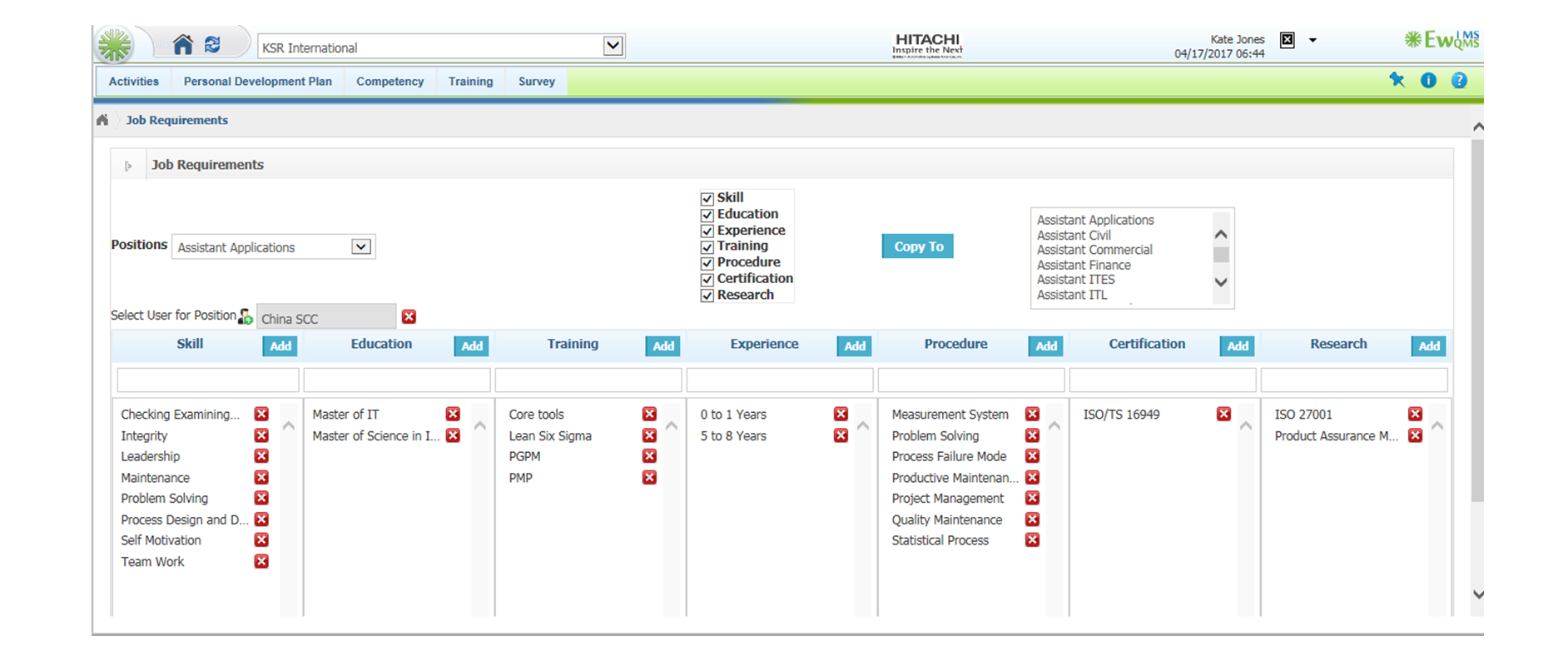The image size is (1568, 661).
Task: Click the down arrow of the positions listbox
Action: [1221, 282]
